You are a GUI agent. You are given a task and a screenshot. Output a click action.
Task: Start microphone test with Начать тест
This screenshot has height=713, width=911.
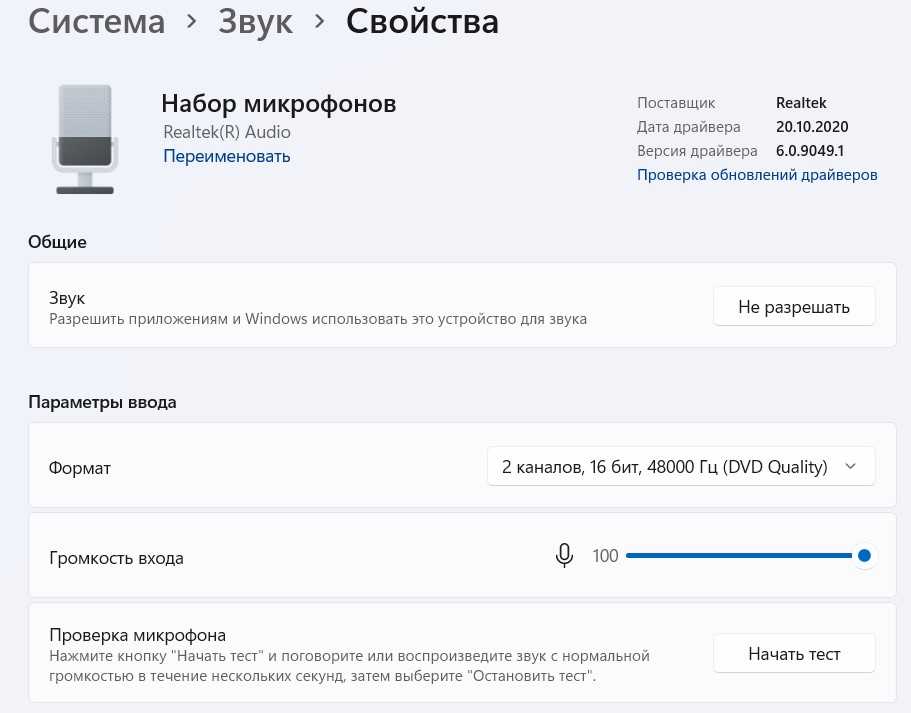[x=794, y=654]
